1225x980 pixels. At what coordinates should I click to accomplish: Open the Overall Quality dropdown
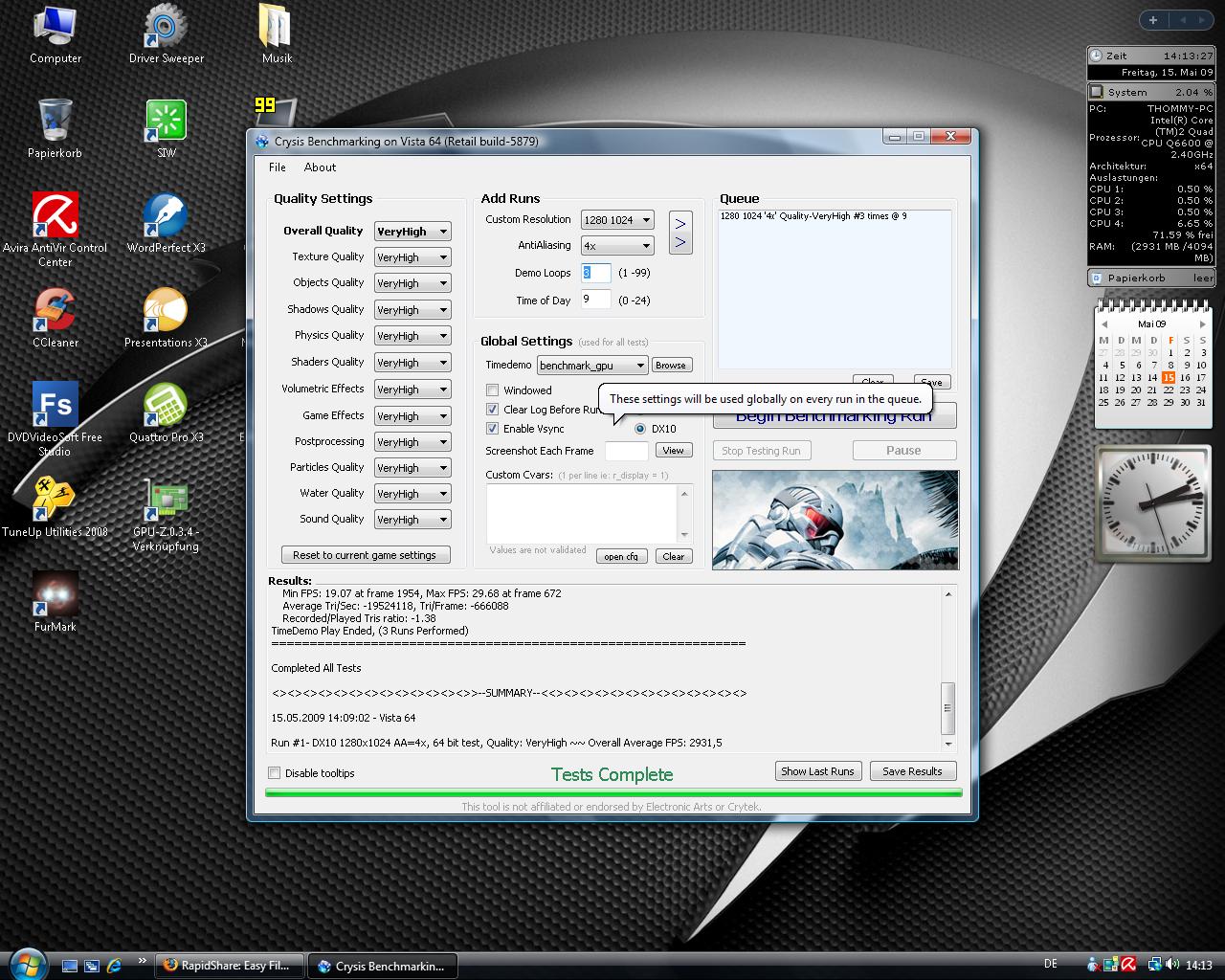pos(412,231)
